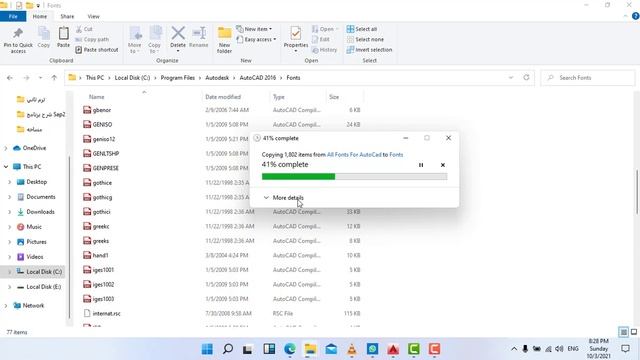Open notification center in system tray
This screenshot has width=640, height=360.
click(x=625, y=349)
